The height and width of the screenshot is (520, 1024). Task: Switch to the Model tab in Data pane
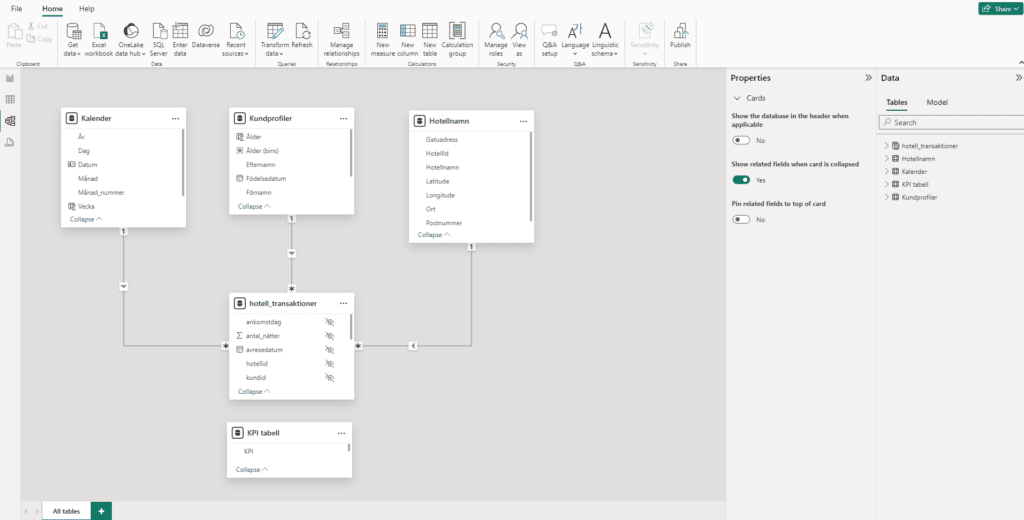(937, 102)
